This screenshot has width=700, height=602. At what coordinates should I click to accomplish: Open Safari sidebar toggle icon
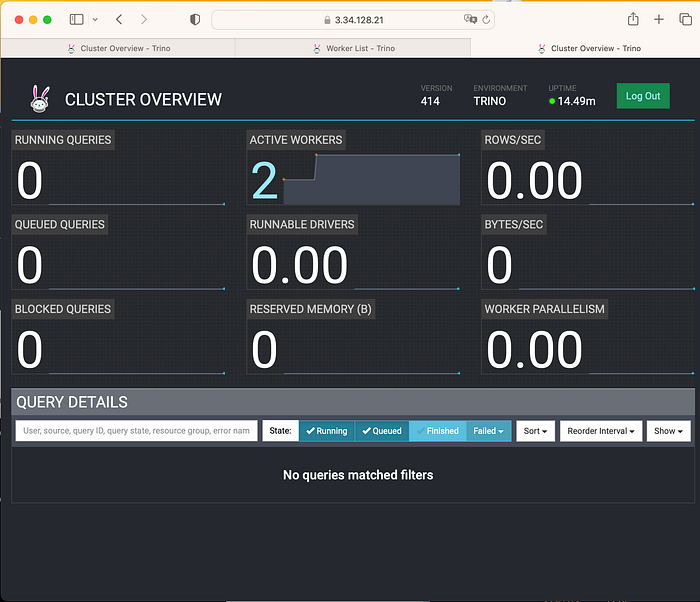(76, 20)
